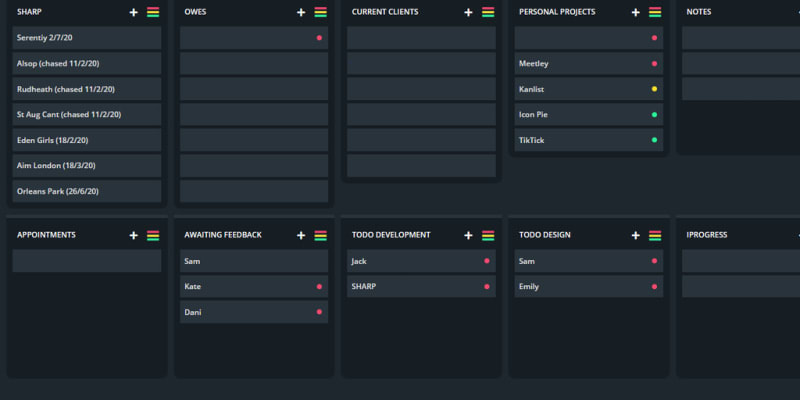Add a card to PERSONAL PROJECTS list
This screenshot has width=800, height=400.
636,12
